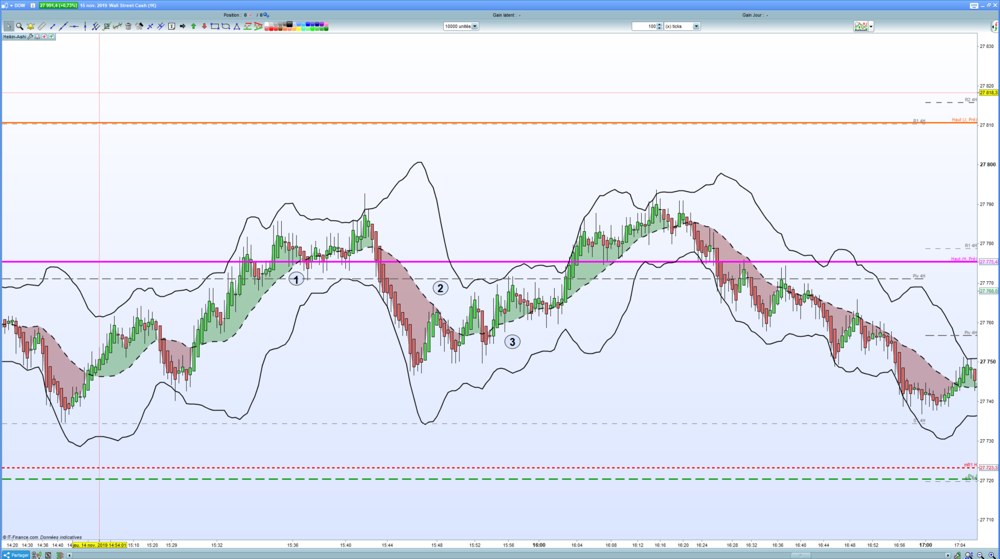Insert a green up arrow marker
Image resolution: width=1000 pixels, height=559 pixels.
pyautogui.click(x=193, y=26)
